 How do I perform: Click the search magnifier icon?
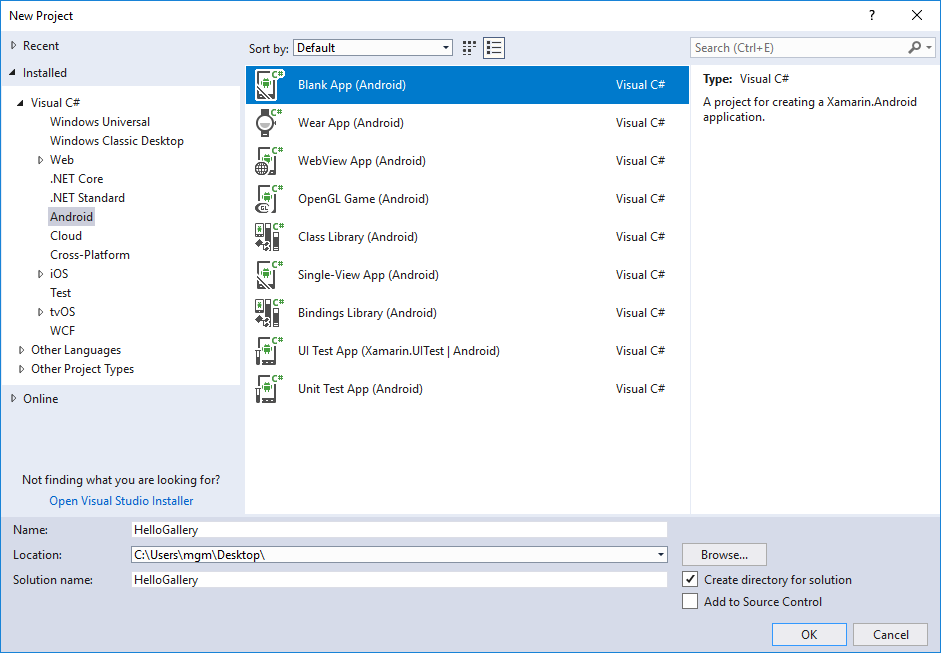point(914,48)
